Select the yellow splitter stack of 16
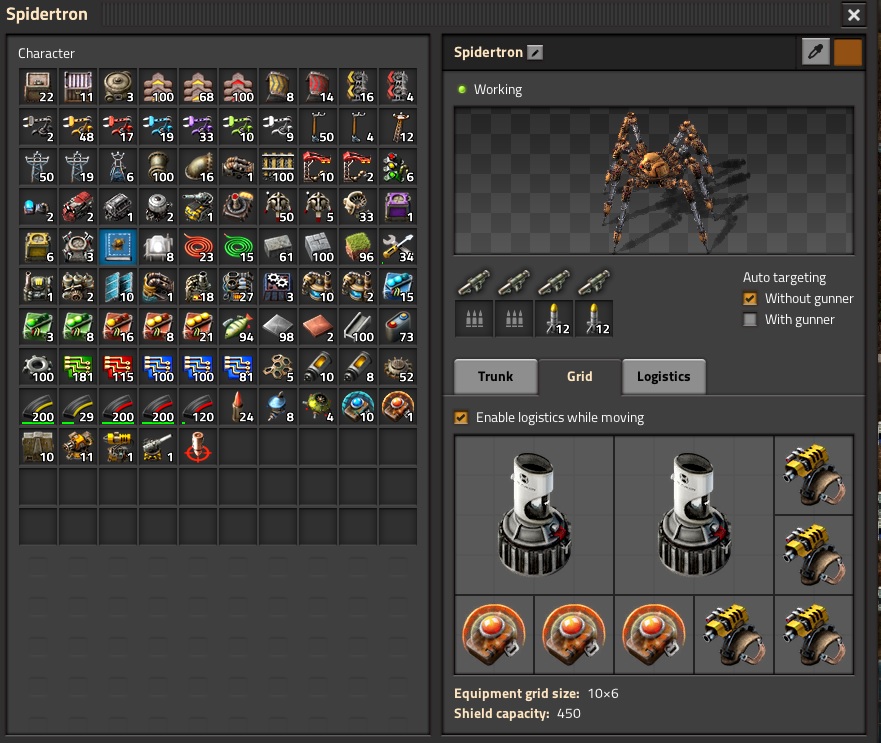Viewport: 881px width, 743px height. [358, 87]
